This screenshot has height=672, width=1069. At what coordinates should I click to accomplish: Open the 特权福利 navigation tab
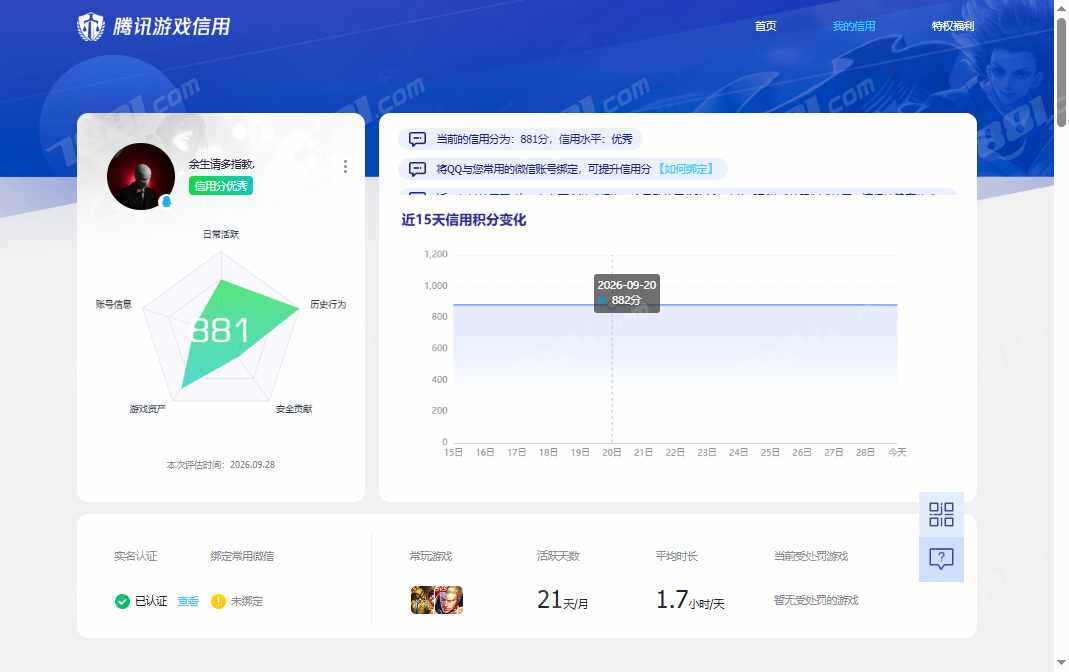pyautogui.click(x=952, y=26)
